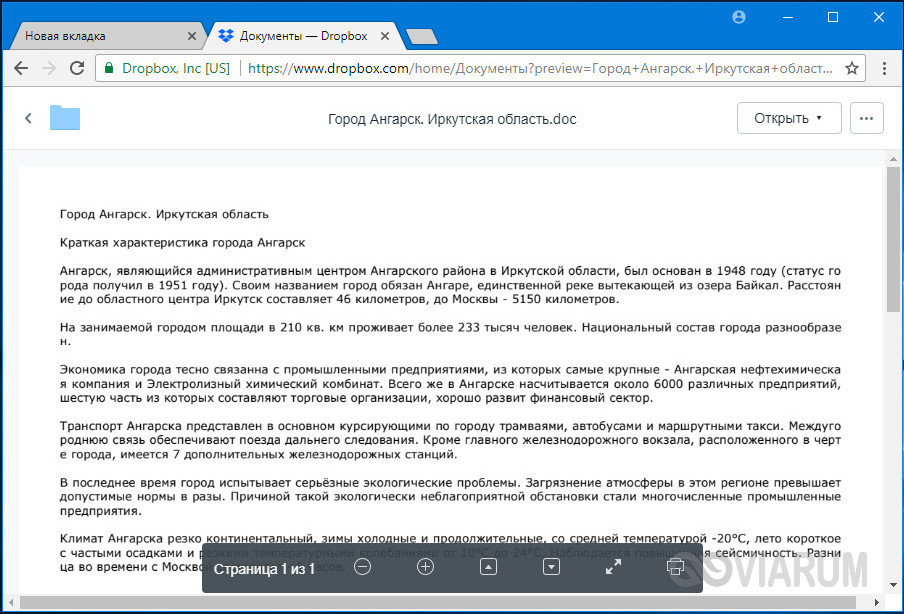Click document line Город Ангарск. Иркутская область
The height and width of the screenshot is (614, 904).
[164, 214]
